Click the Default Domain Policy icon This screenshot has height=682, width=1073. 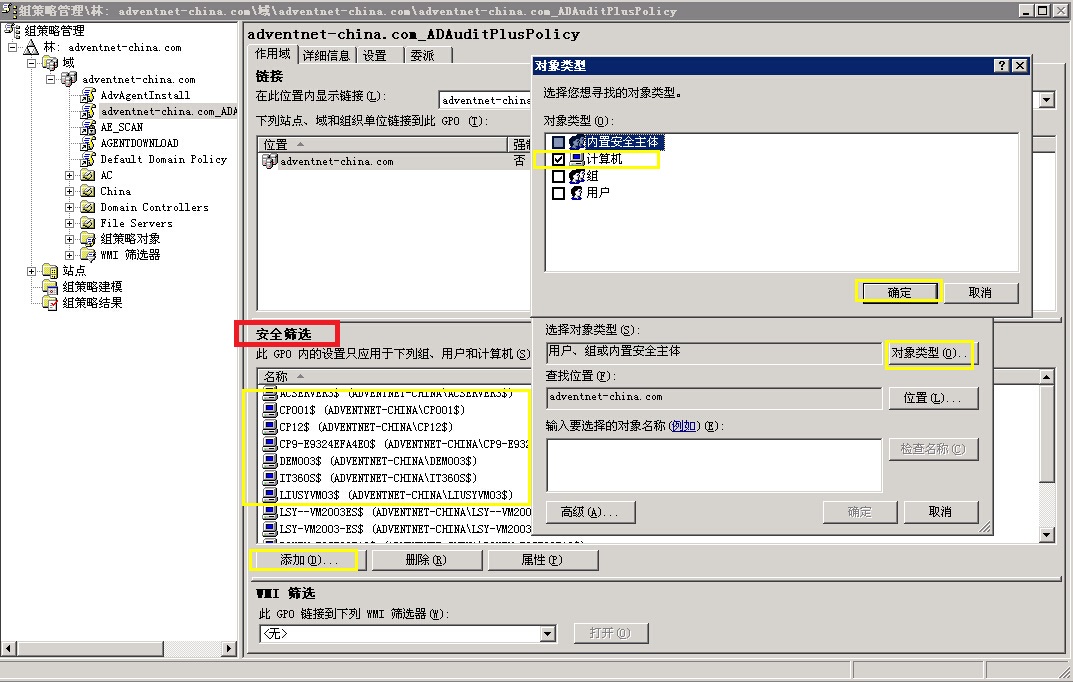click(88, 159)
